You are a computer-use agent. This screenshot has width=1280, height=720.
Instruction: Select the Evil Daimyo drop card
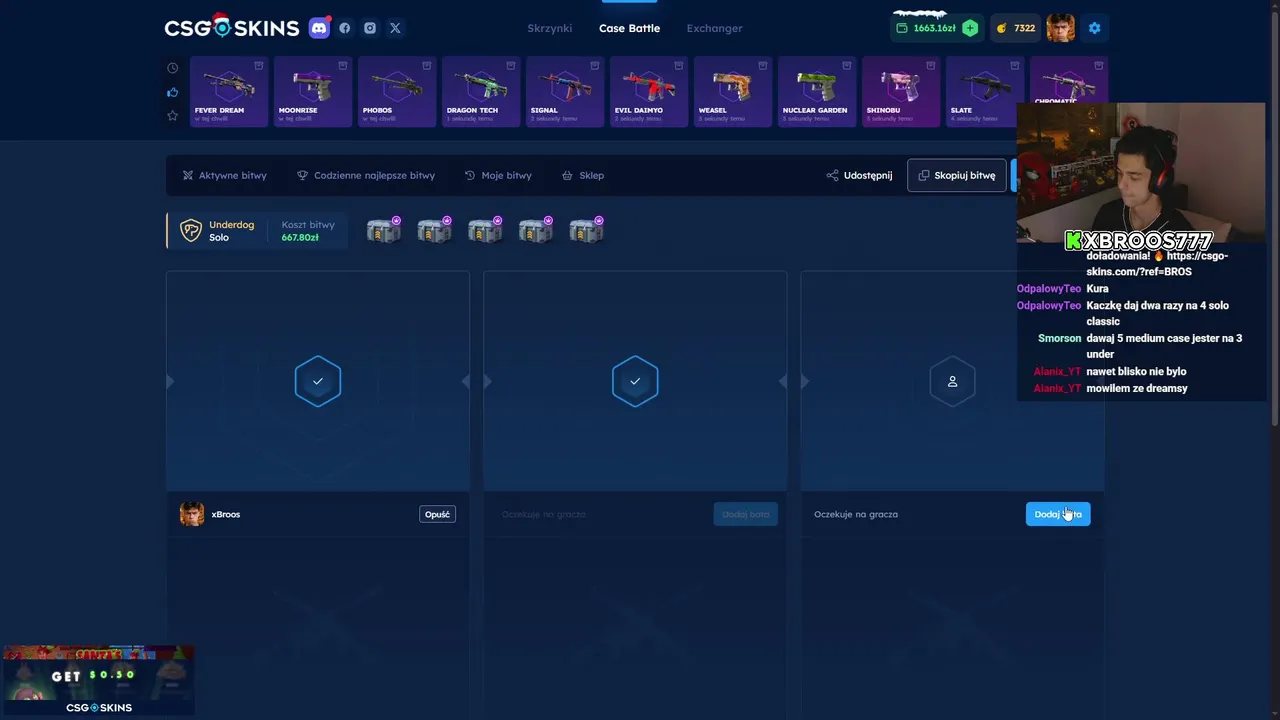649,92
